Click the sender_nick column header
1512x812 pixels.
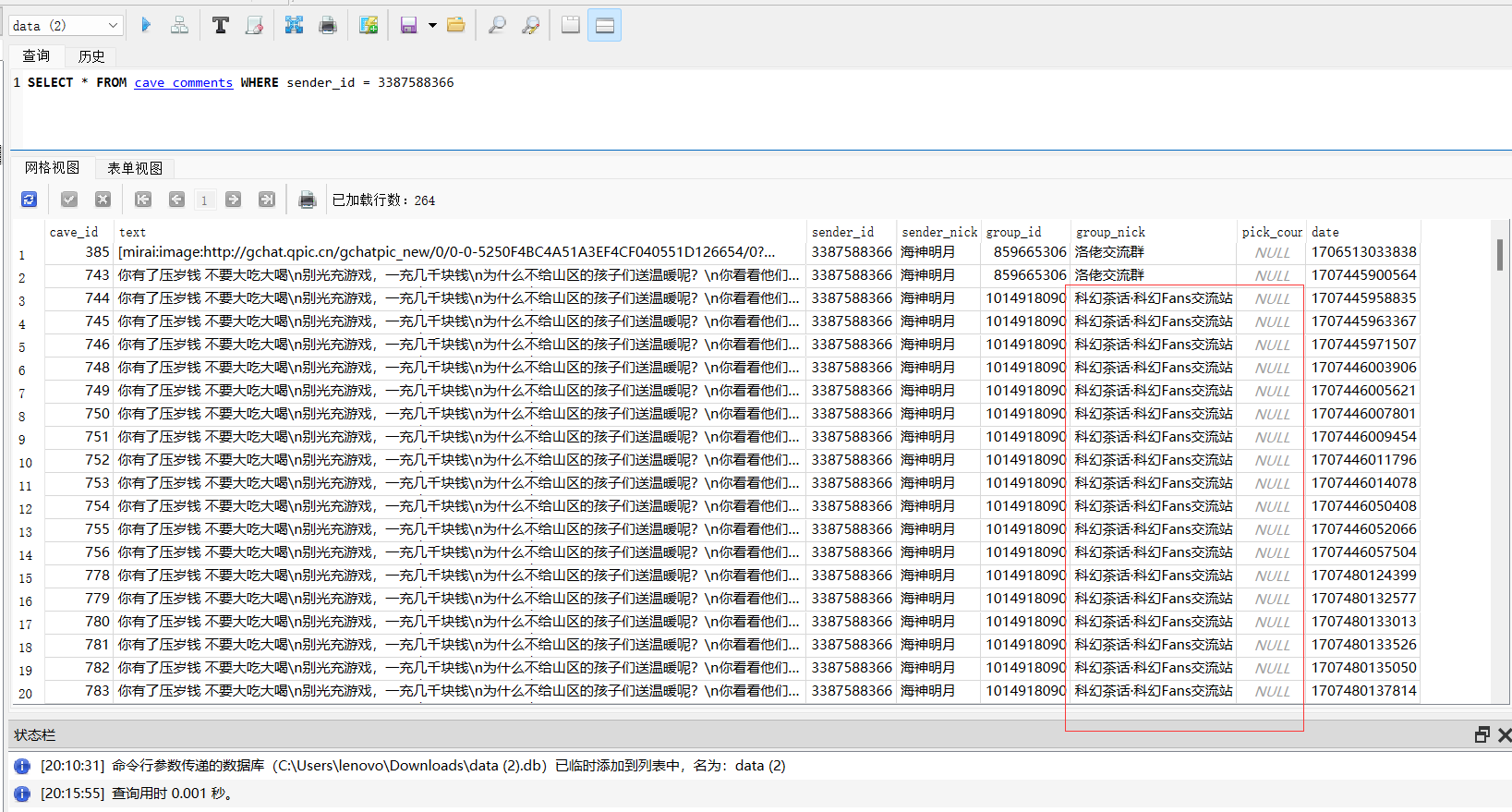pyautogui.click(x=938, y=232)
